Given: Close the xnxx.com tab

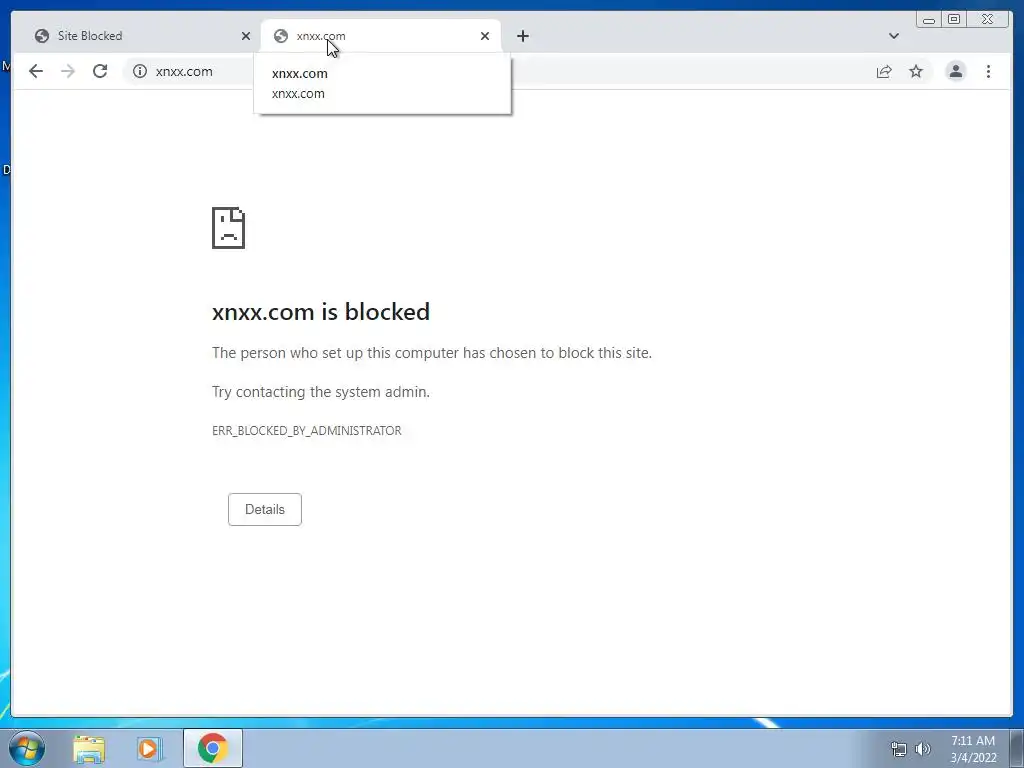Looking at the screenshot, I should [x=485, y=36].
